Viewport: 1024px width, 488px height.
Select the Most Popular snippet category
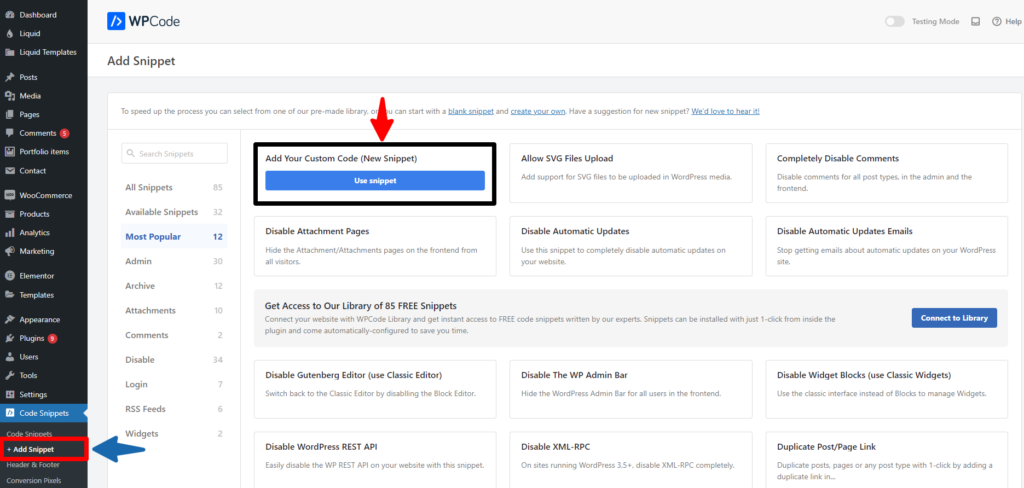coord(153,237)
